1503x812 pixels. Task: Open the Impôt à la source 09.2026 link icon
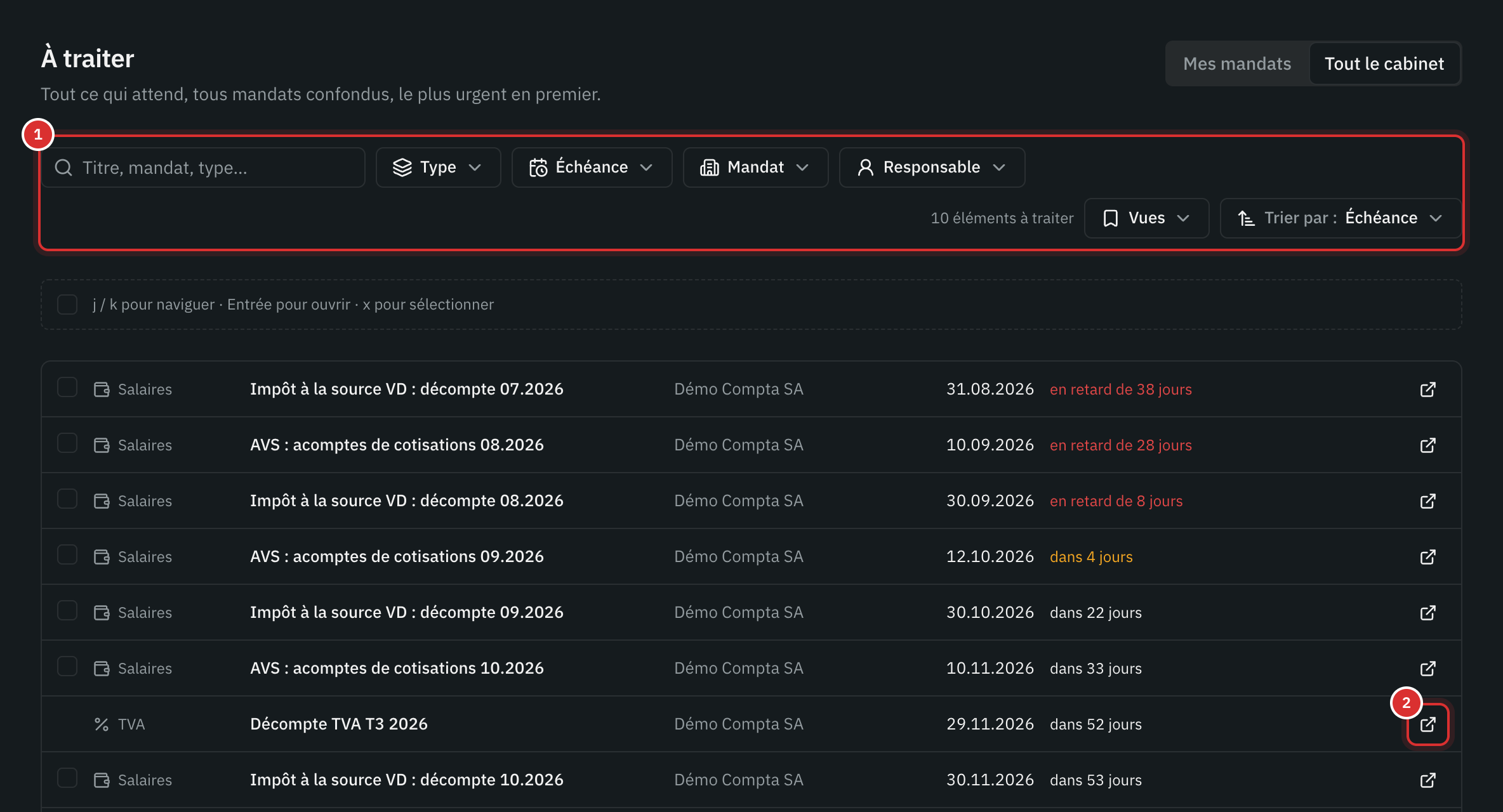pos(1427,613)
